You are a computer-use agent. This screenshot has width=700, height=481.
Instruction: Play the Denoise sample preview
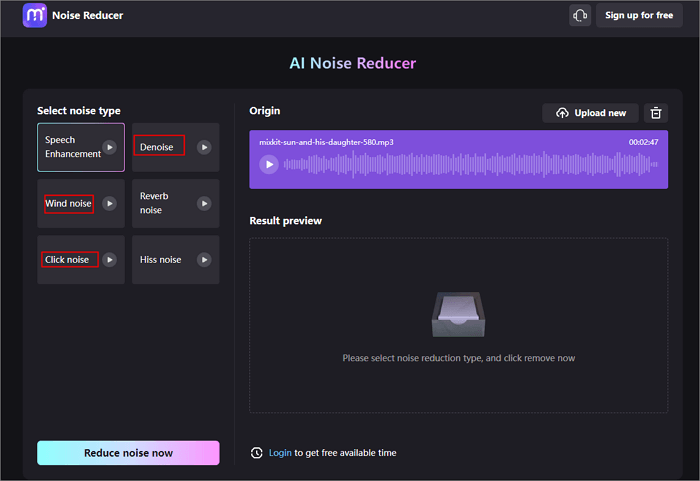point(204,147)
